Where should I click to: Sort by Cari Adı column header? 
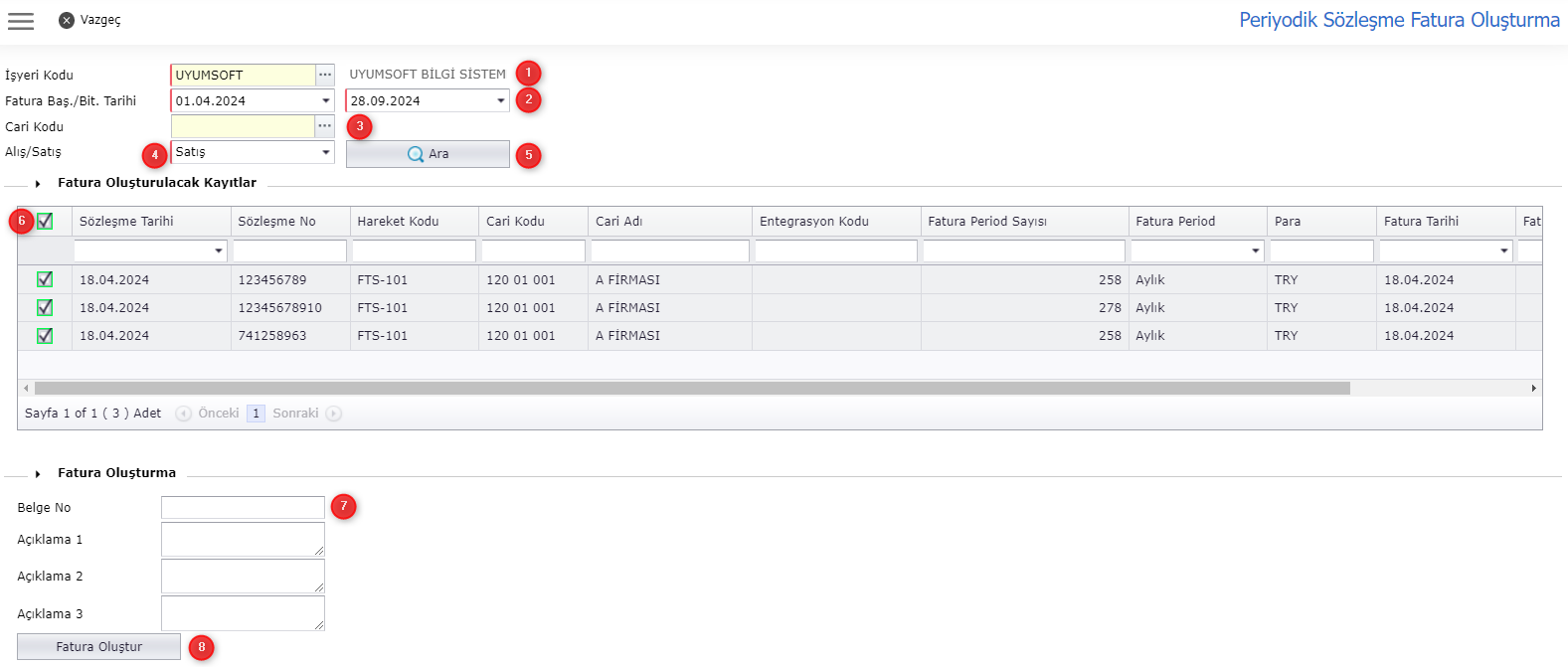(670, 221)
